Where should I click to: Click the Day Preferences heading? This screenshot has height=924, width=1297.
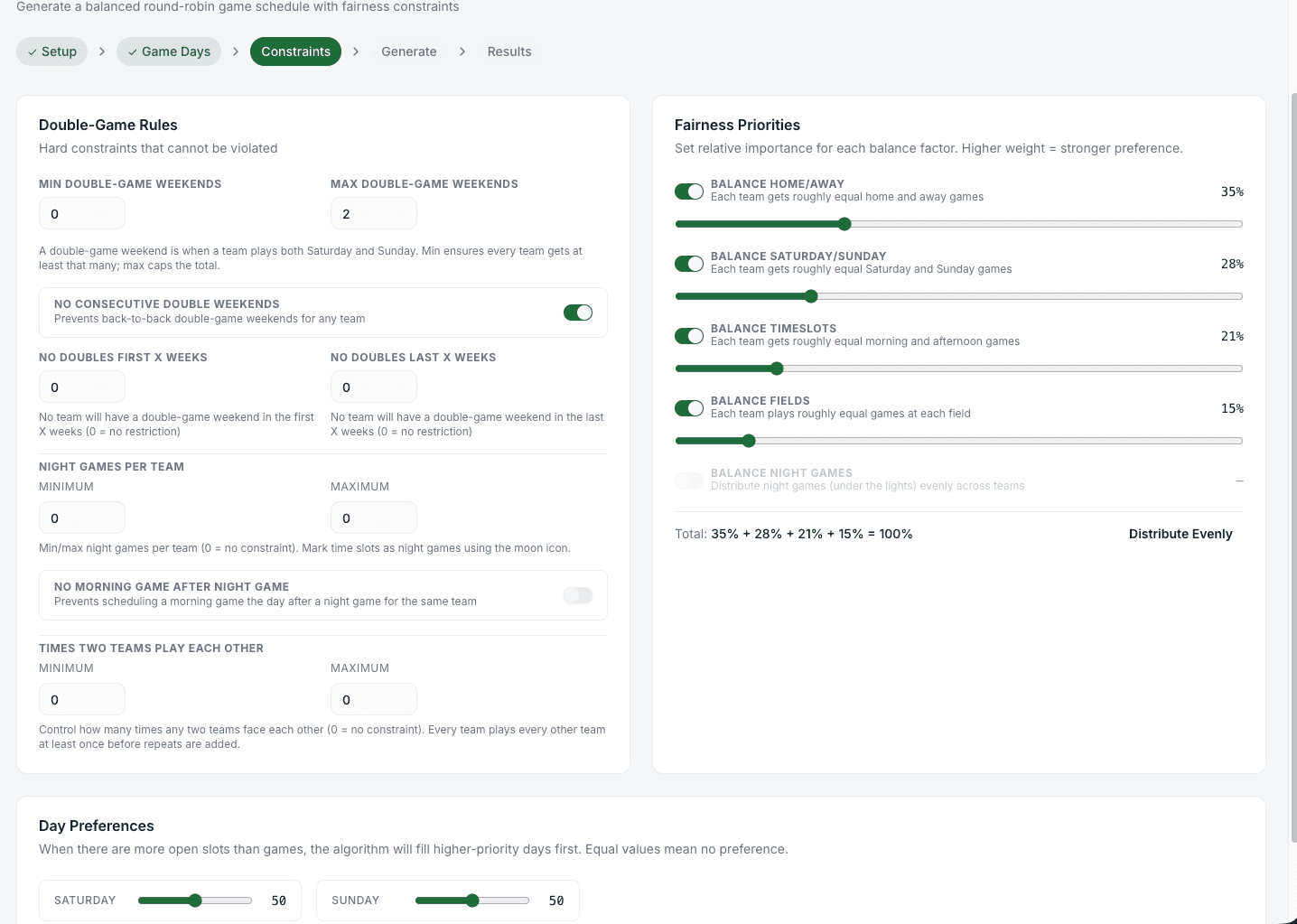point(97,826)
